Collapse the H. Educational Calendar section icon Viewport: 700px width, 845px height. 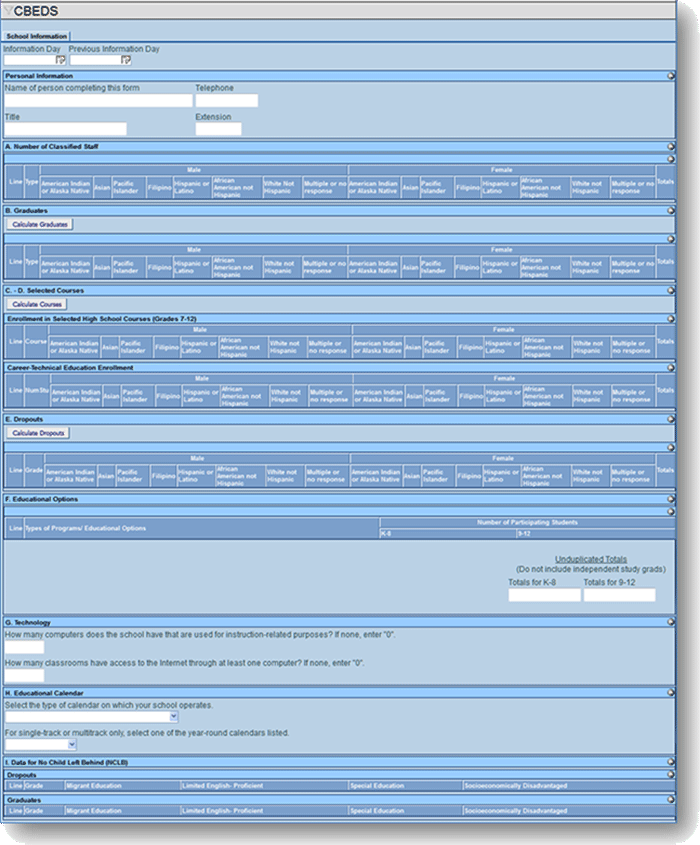(x=670, y=693)
